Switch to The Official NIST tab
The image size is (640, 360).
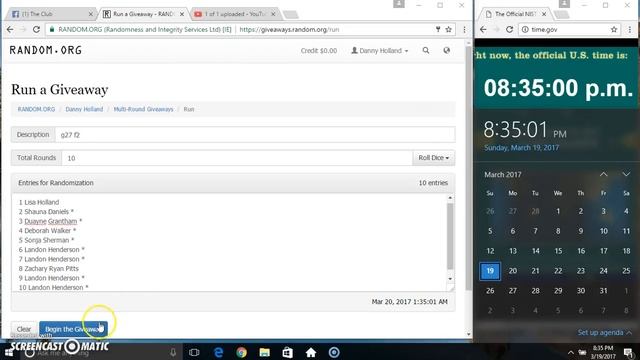coord(516,14)
